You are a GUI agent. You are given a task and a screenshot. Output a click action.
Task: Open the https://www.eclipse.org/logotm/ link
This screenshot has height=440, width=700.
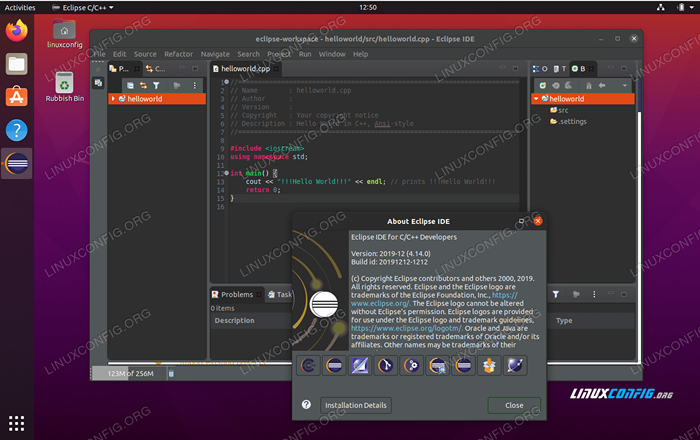(406, 328)
